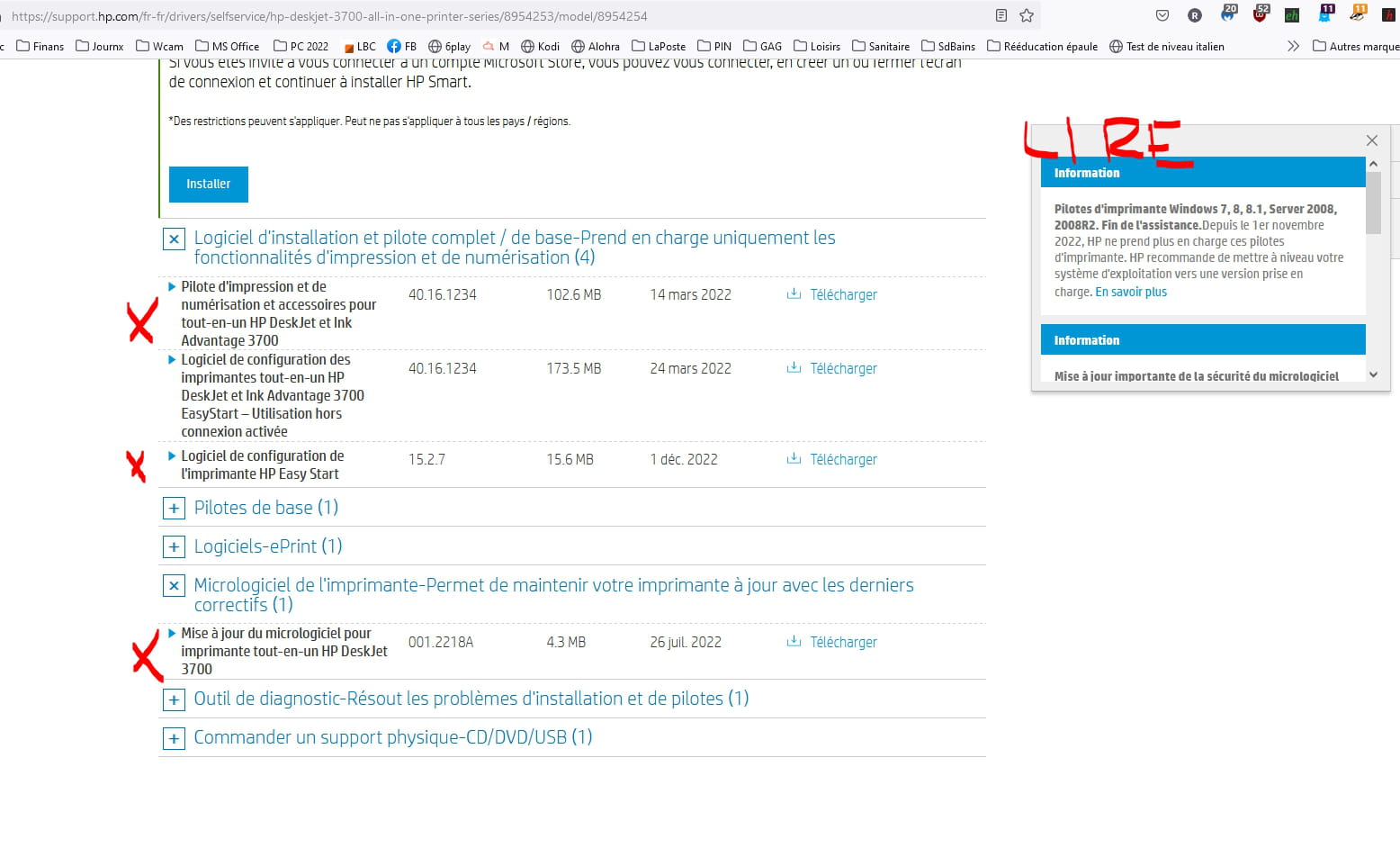1400x848 pixels.
Task: Open the Autres marque-pages folder
Action: tap(1356, 46)
